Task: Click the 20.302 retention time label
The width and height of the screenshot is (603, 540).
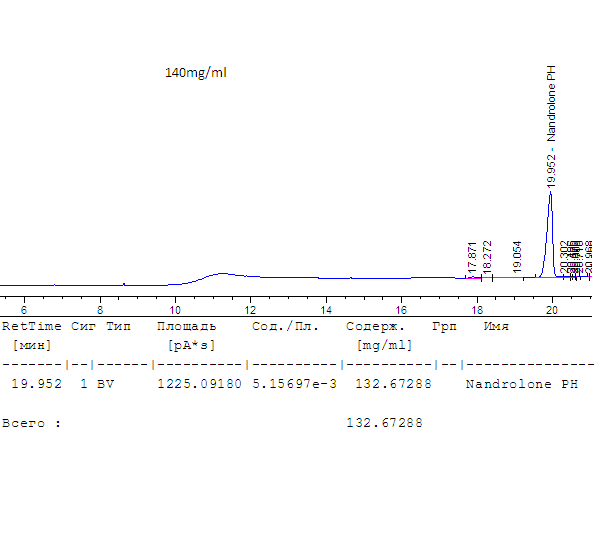Action: [x=564, y=257]
